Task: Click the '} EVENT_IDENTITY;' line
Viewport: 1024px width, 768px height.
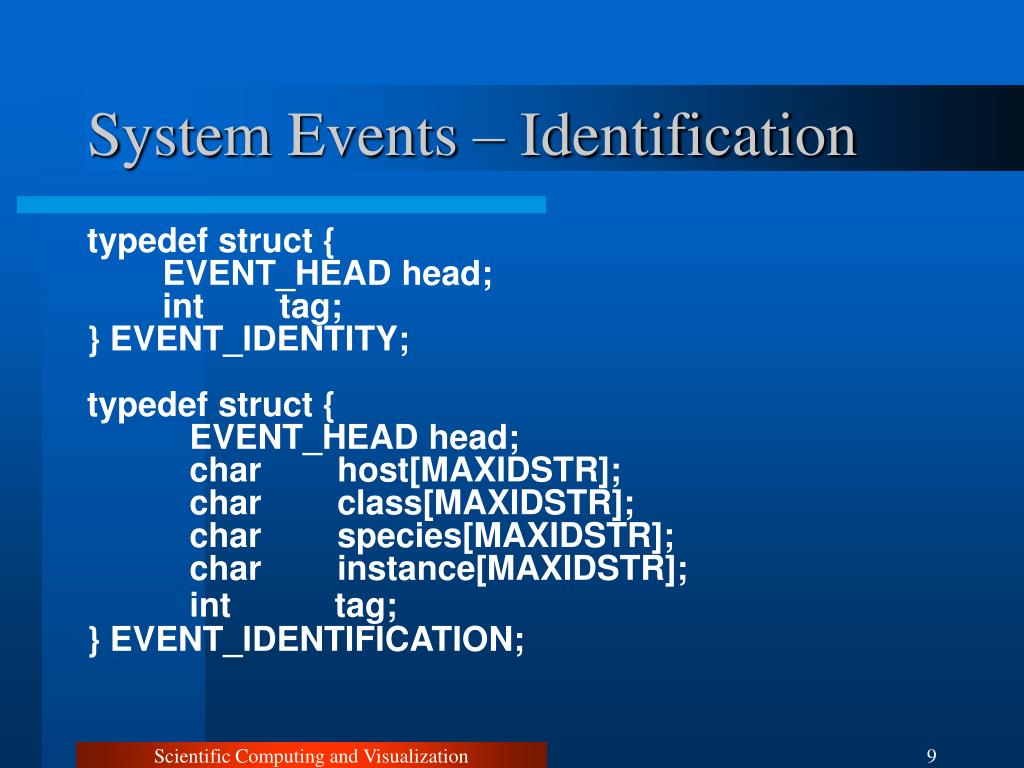Action: click(x=248, y=339)
